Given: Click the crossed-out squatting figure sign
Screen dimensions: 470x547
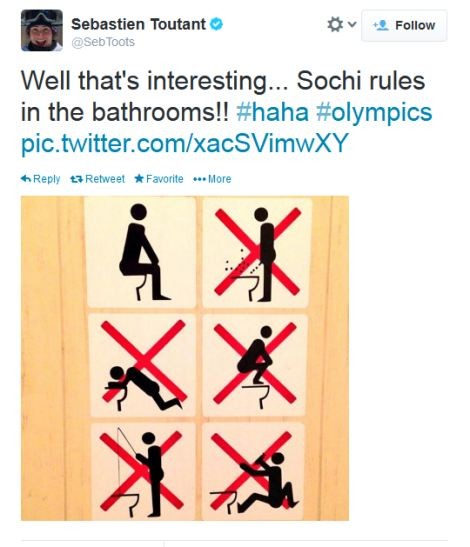Looking at the screenshot, I should click(255, 365).
